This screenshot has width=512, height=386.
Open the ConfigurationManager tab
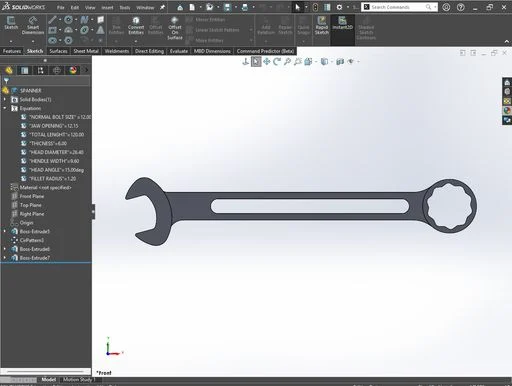[x=41, y=70]
